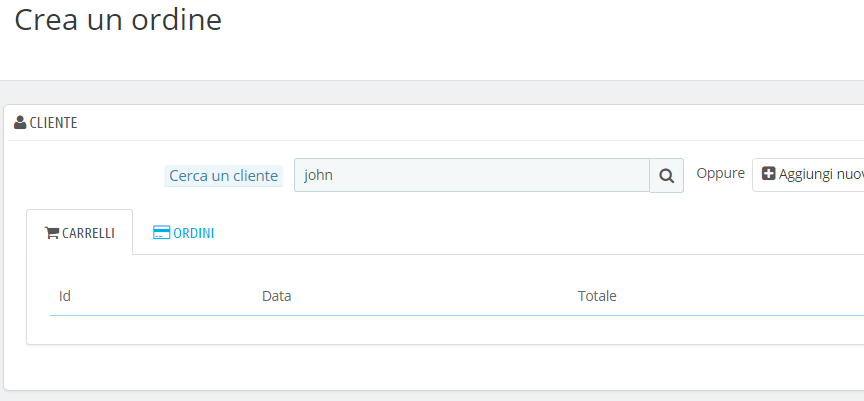Viewport: 864px width, 401px height.
Task: Open the Ordini tab
Action: coord(184,233)
